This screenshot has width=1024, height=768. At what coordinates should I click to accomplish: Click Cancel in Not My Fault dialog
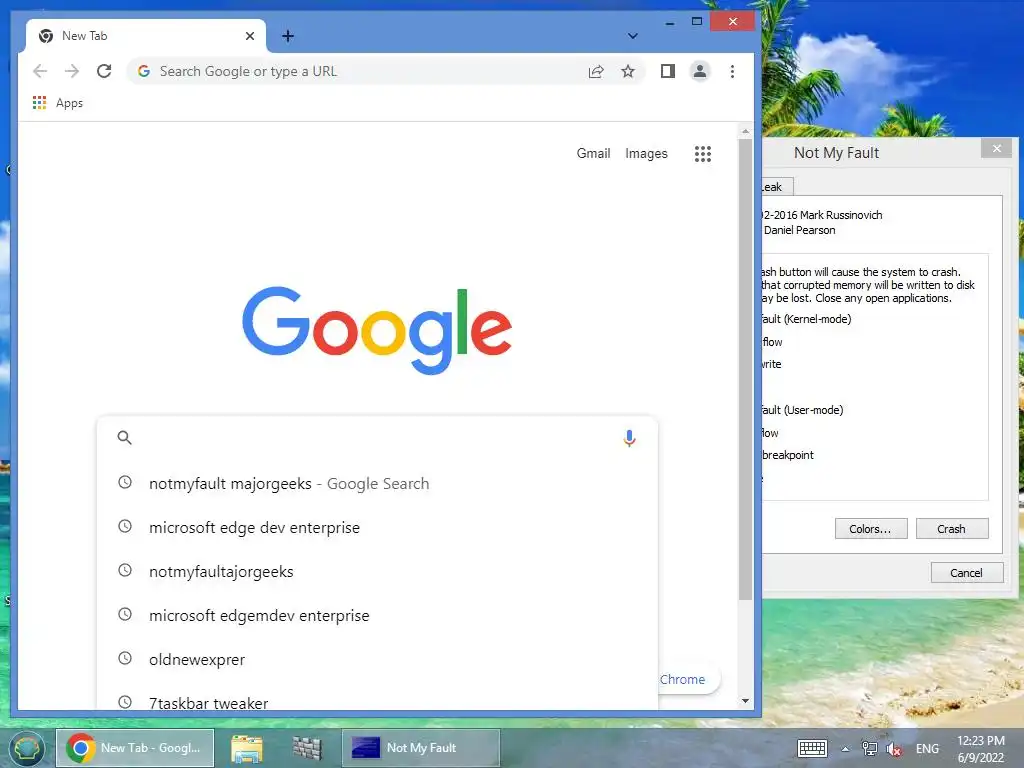tap(967, 572)
